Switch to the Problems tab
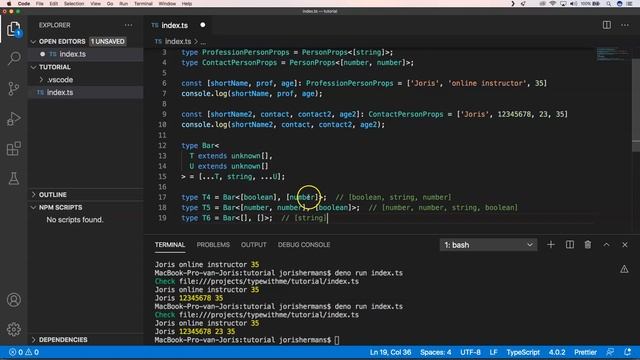 click(213, 244)
